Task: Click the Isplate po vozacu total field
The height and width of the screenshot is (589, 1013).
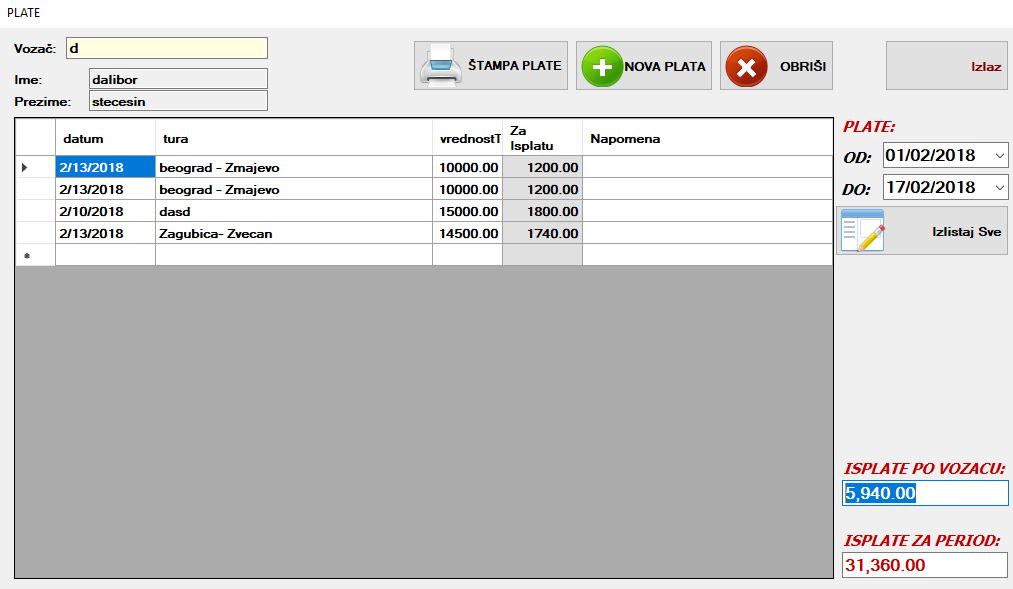Action: click(x=924, y=493)
